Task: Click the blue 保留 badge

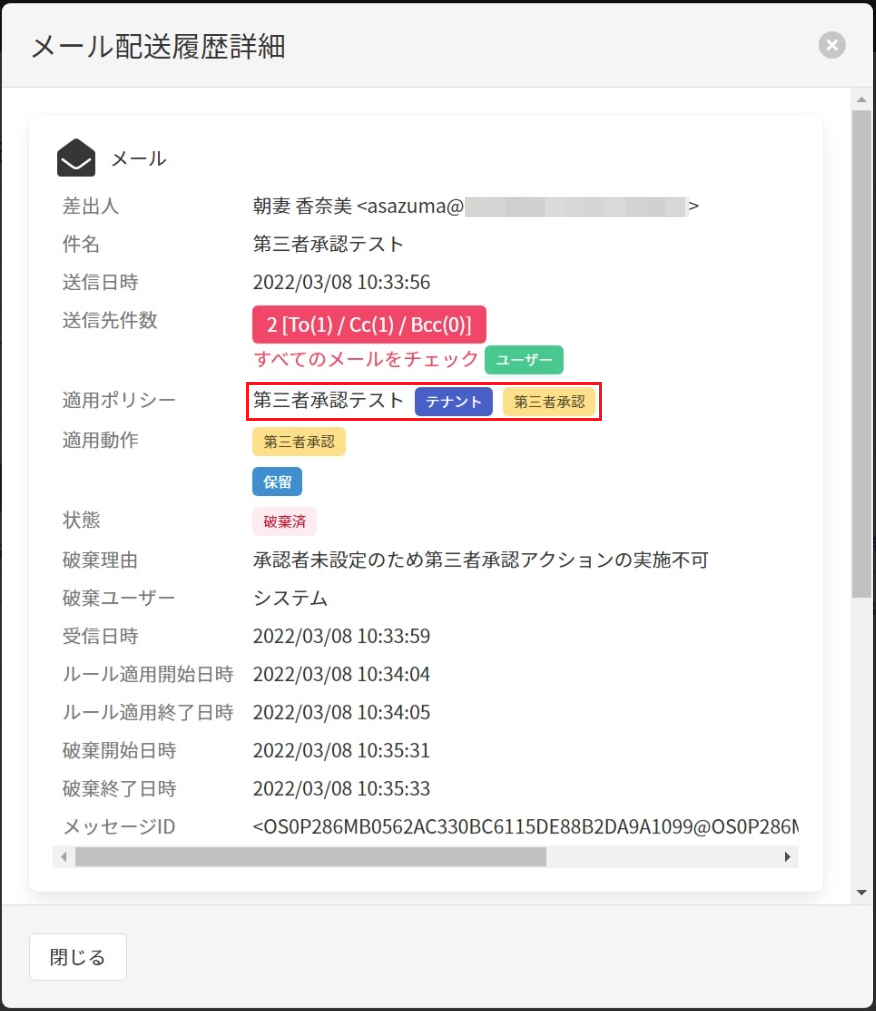Action: [277, 481]
